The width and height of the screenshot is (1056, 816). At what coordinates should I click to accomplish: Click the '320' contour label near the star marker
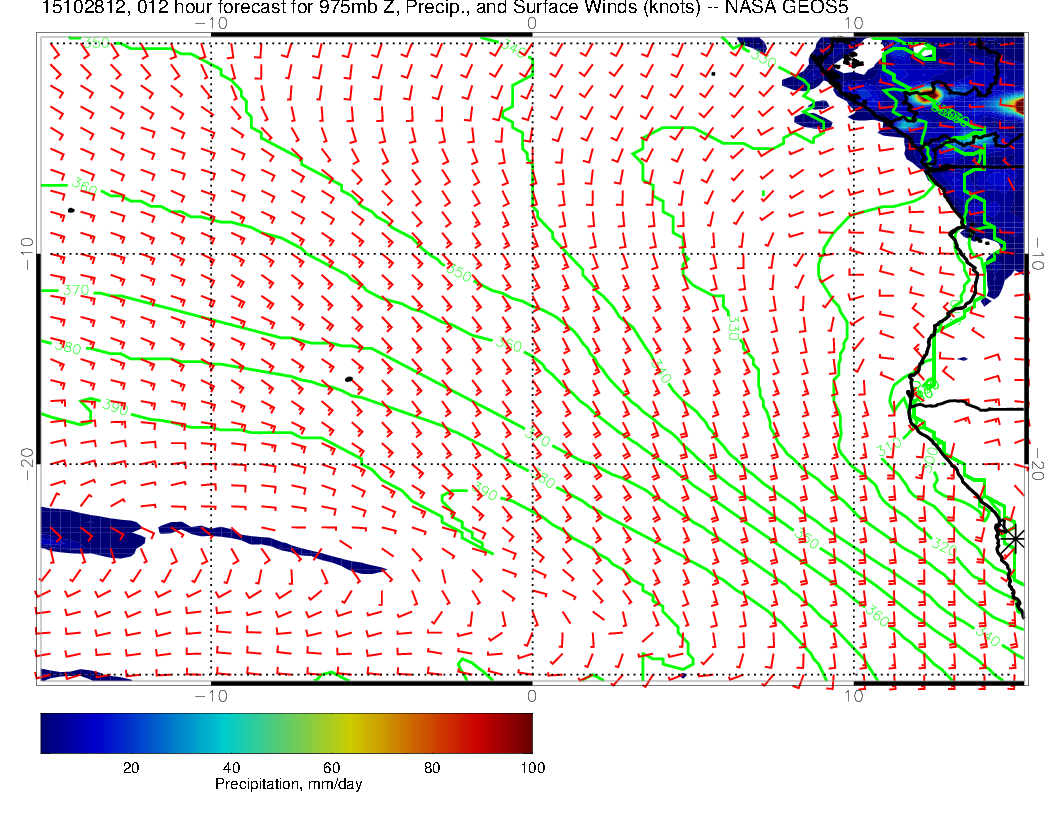(944, 546)
